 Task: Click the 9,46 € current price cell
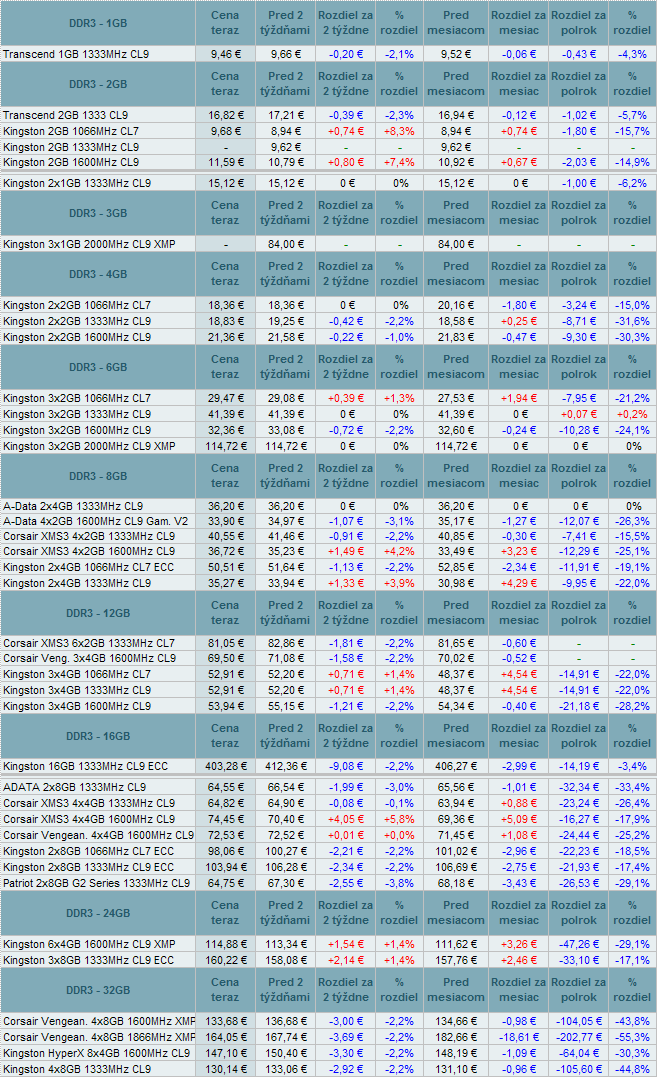225,54
